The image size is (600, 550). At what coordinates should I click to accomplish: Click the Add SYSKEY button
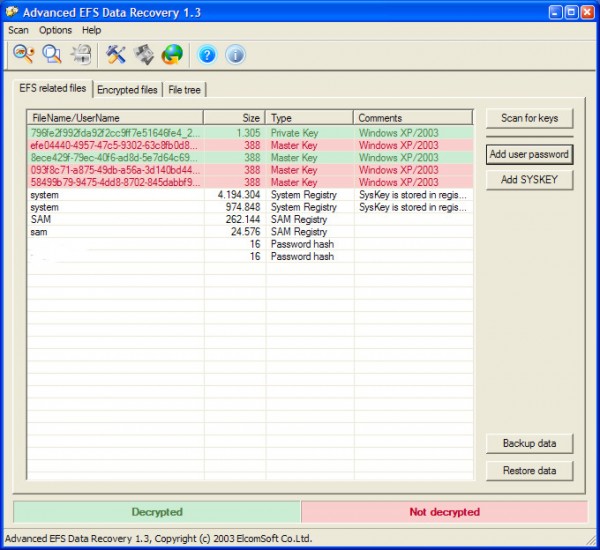tap(529, 180)
